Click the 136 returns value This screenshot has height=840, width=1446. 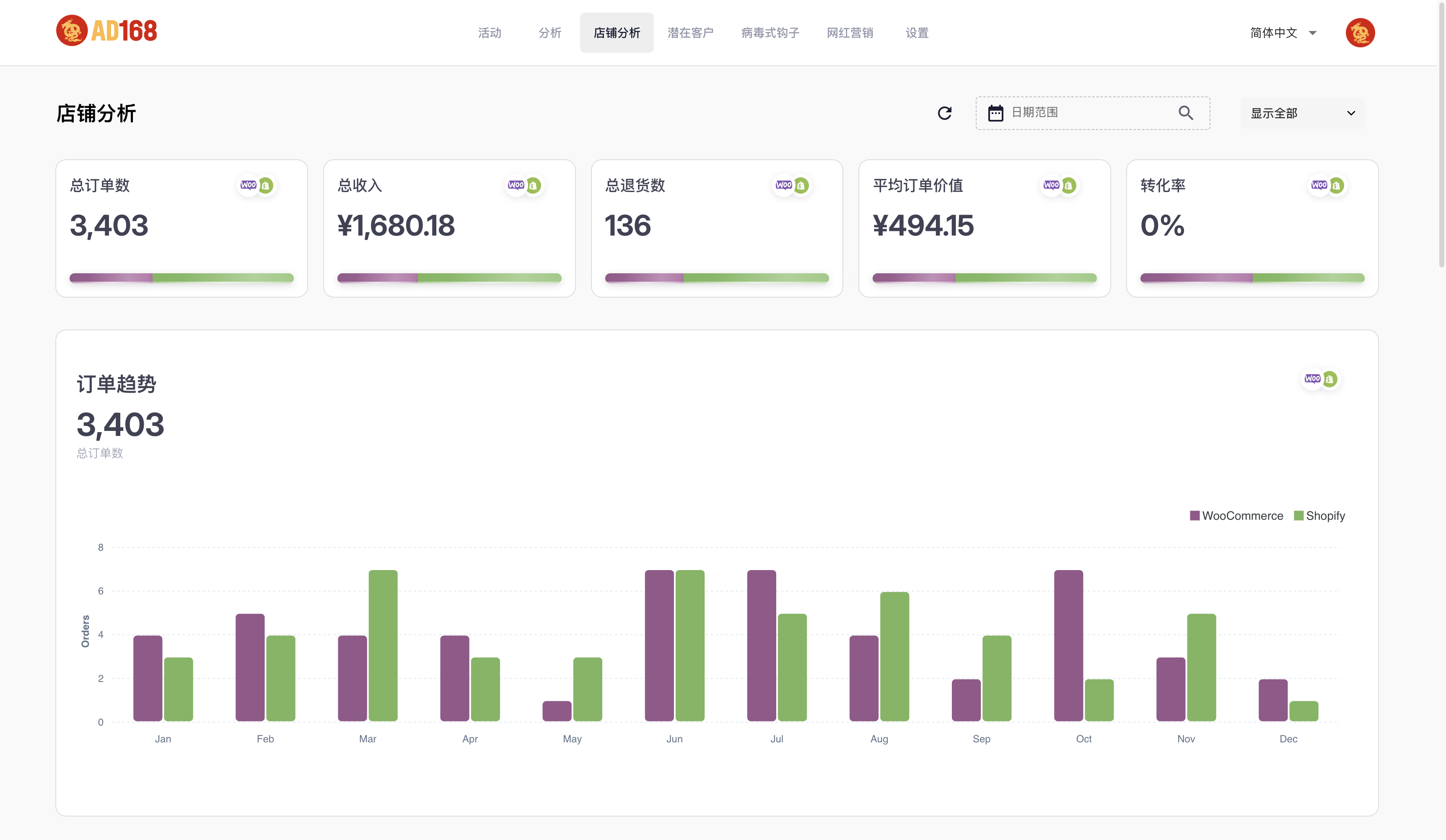point(628,226)
